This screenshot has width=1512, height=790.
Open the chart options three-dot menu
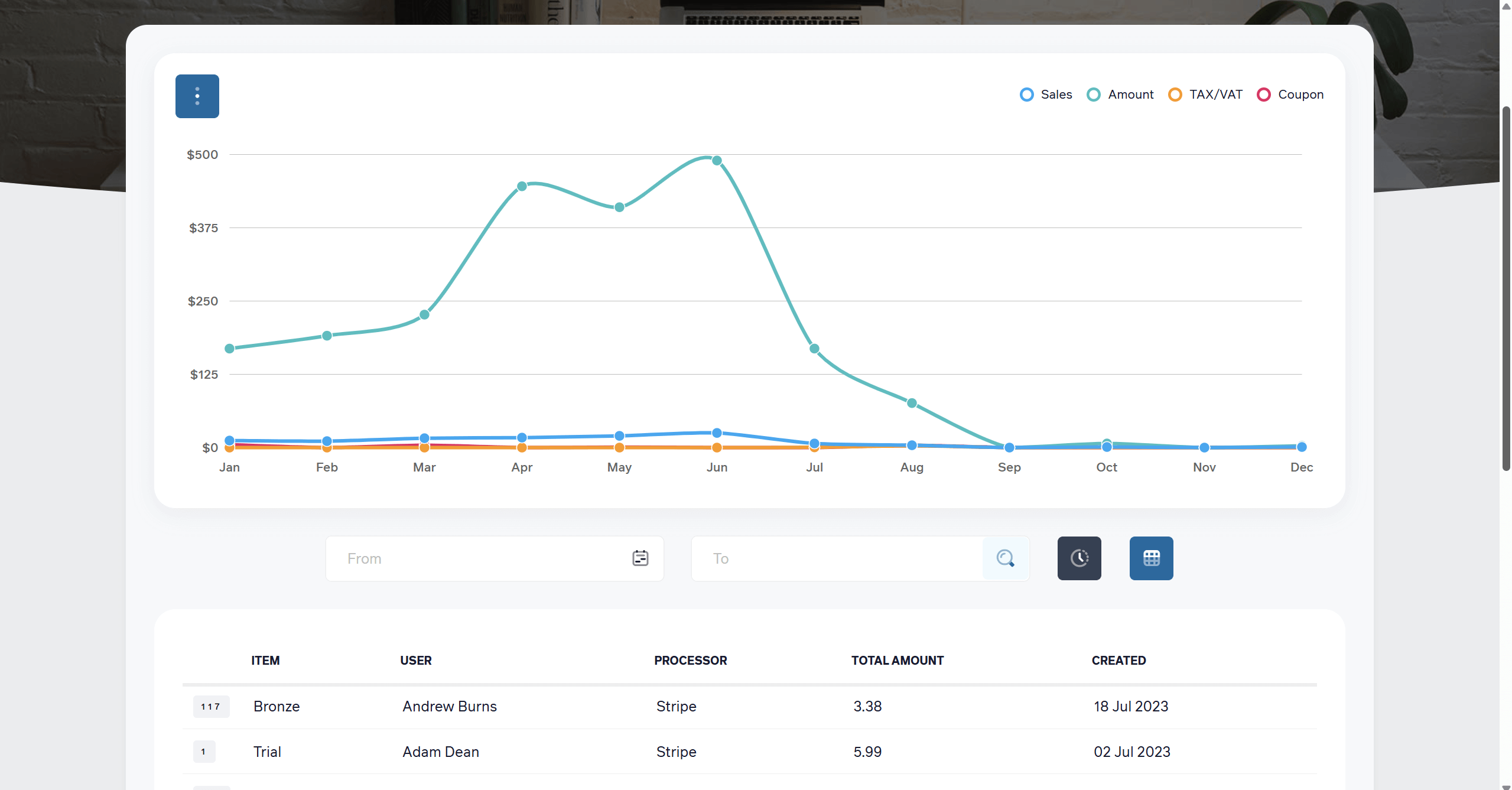click(197, 96)
